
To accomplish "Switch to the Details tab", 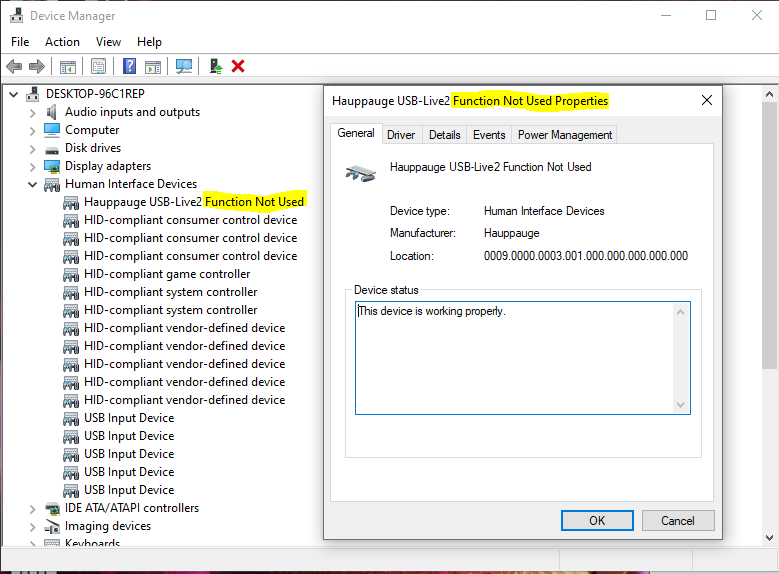I will (445, 135).
